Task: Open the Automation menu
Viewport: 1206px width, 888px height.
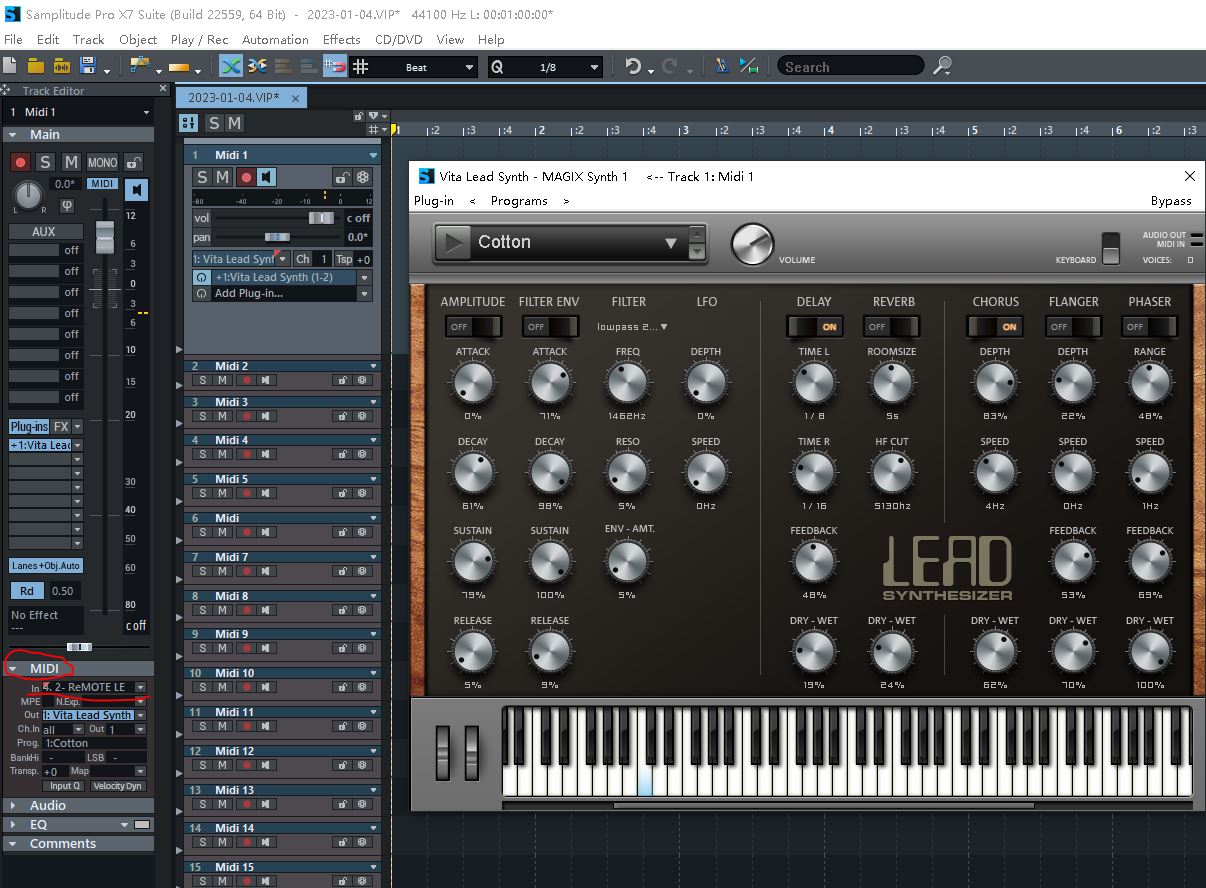Action: (x=275, y=39)
